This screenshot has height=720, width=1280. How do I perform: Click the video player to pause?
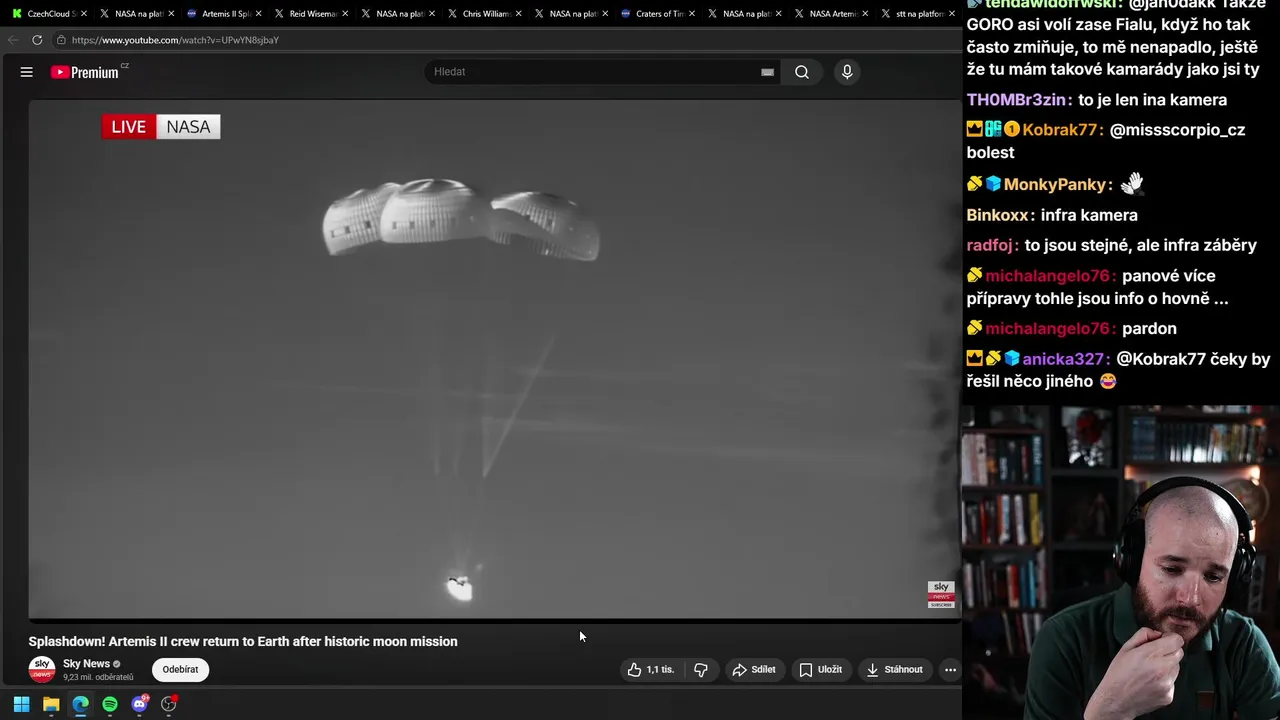494,360
